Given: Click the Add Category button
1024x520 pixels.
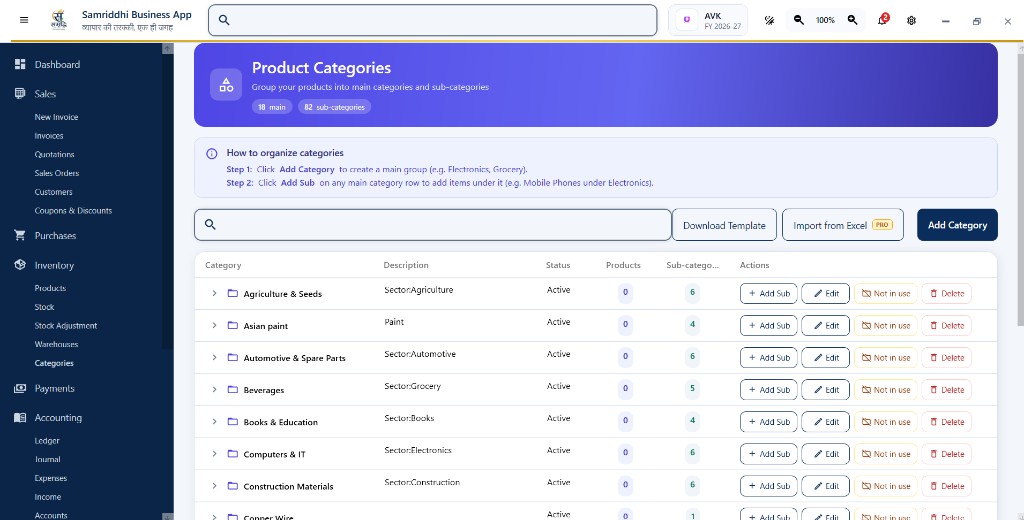Looking at the screenshot, I should point(957,225).
